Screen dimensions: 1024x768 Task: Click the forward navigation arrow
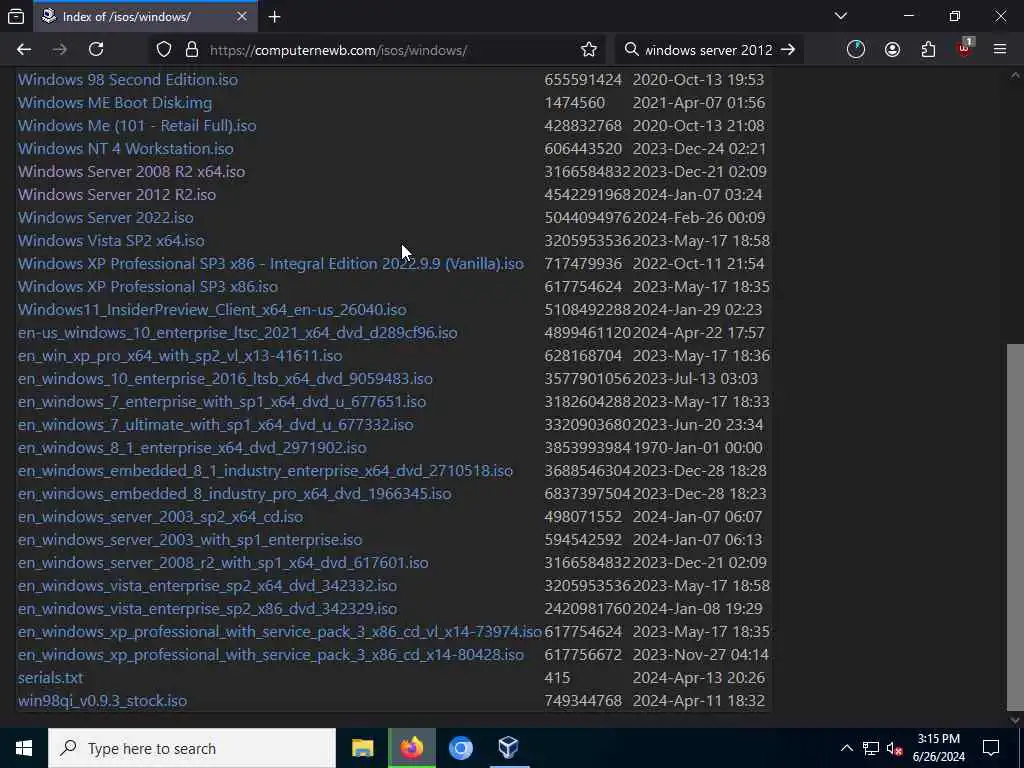(59, 50)
